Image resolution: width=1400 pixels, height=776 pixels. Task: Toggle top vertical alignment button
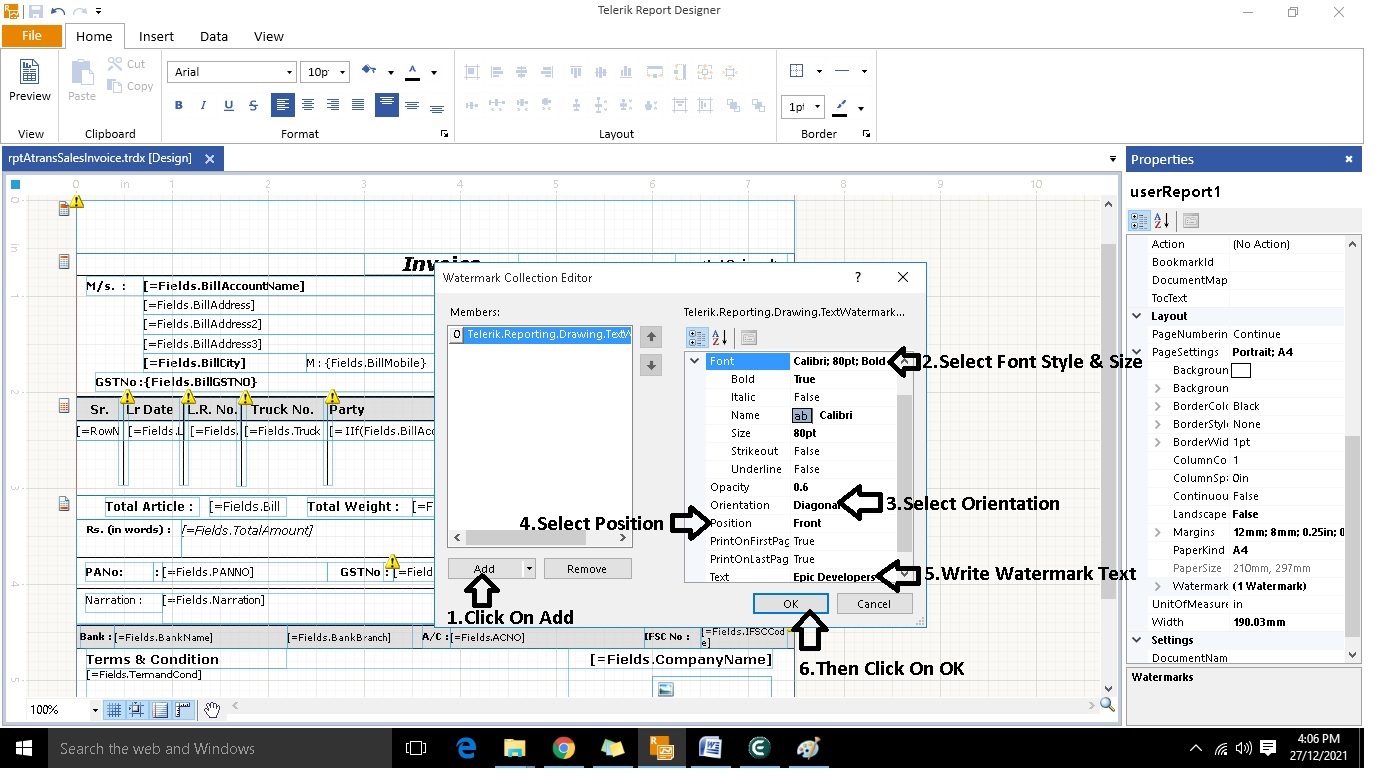click(x=387, y=105)
